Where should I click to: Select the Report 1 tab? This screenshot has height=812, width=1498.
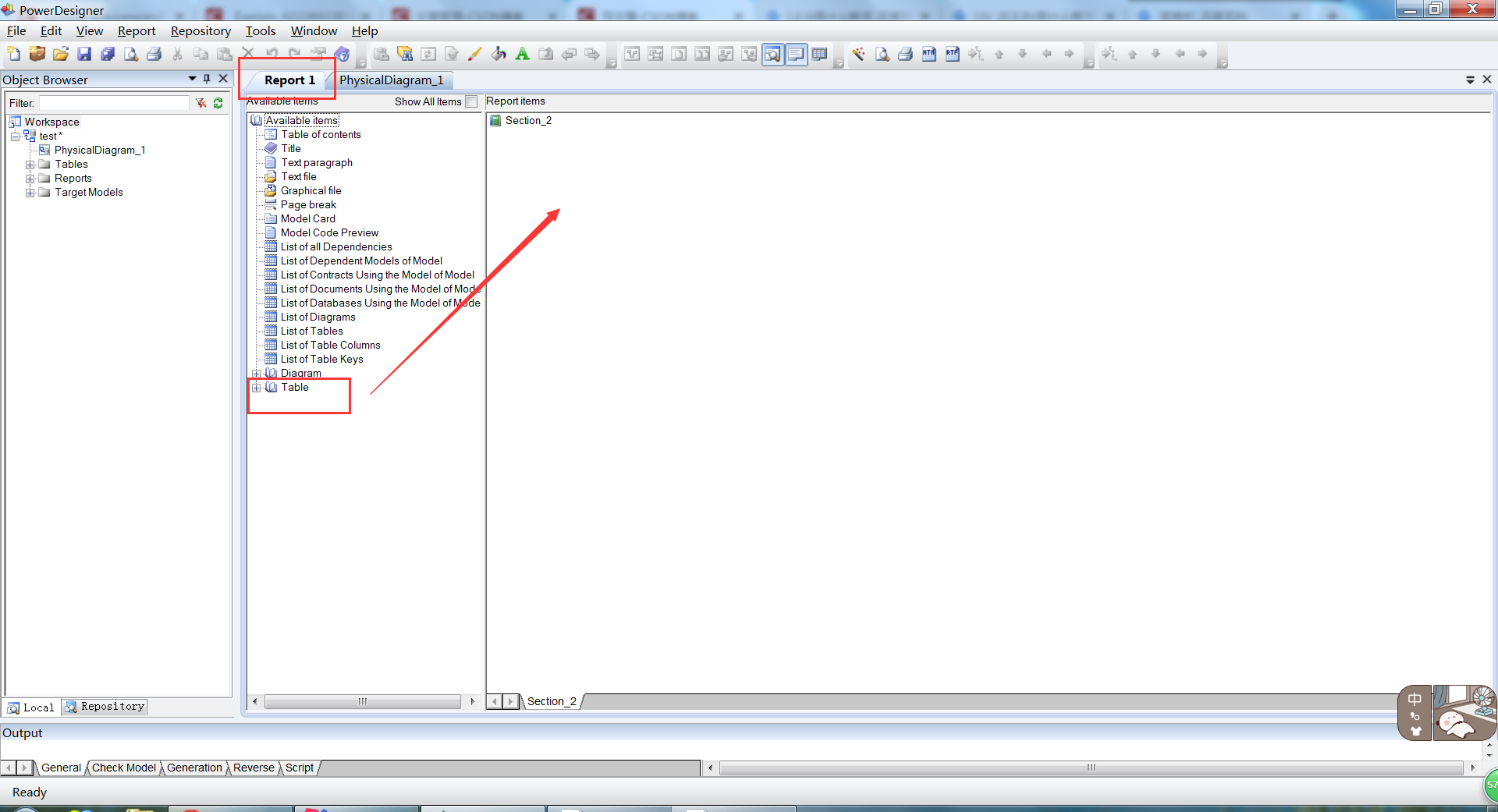[289, 80]
